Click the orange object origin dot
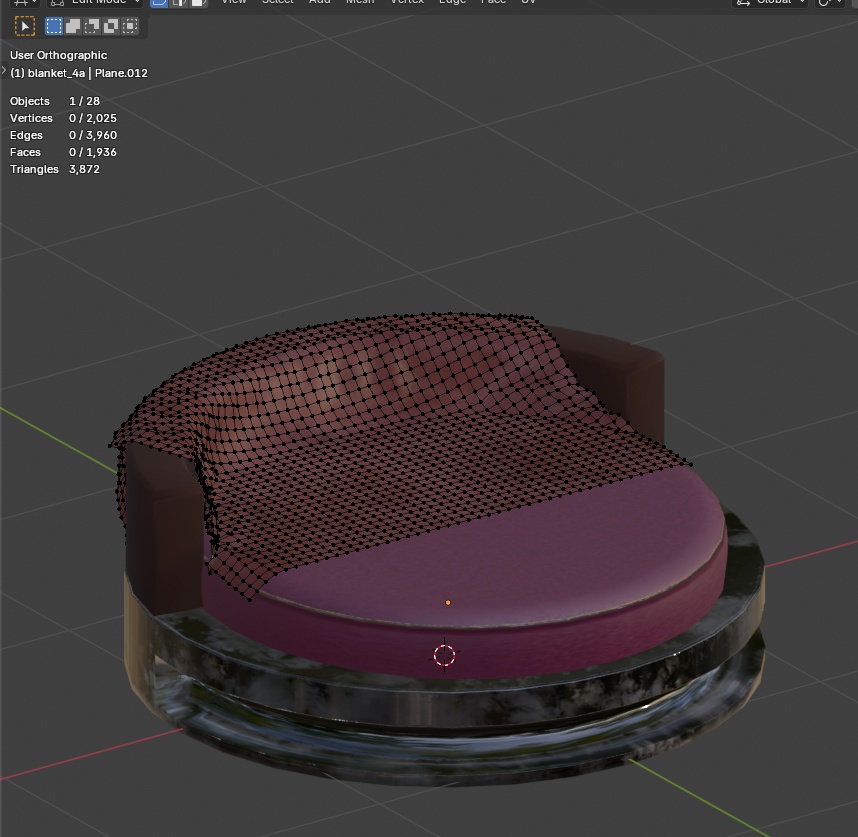 point(448,603)
